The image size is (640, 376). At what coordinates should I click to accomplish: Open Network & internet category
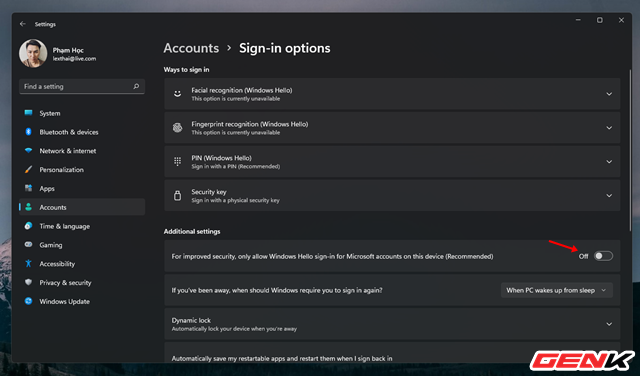[82, 151]
